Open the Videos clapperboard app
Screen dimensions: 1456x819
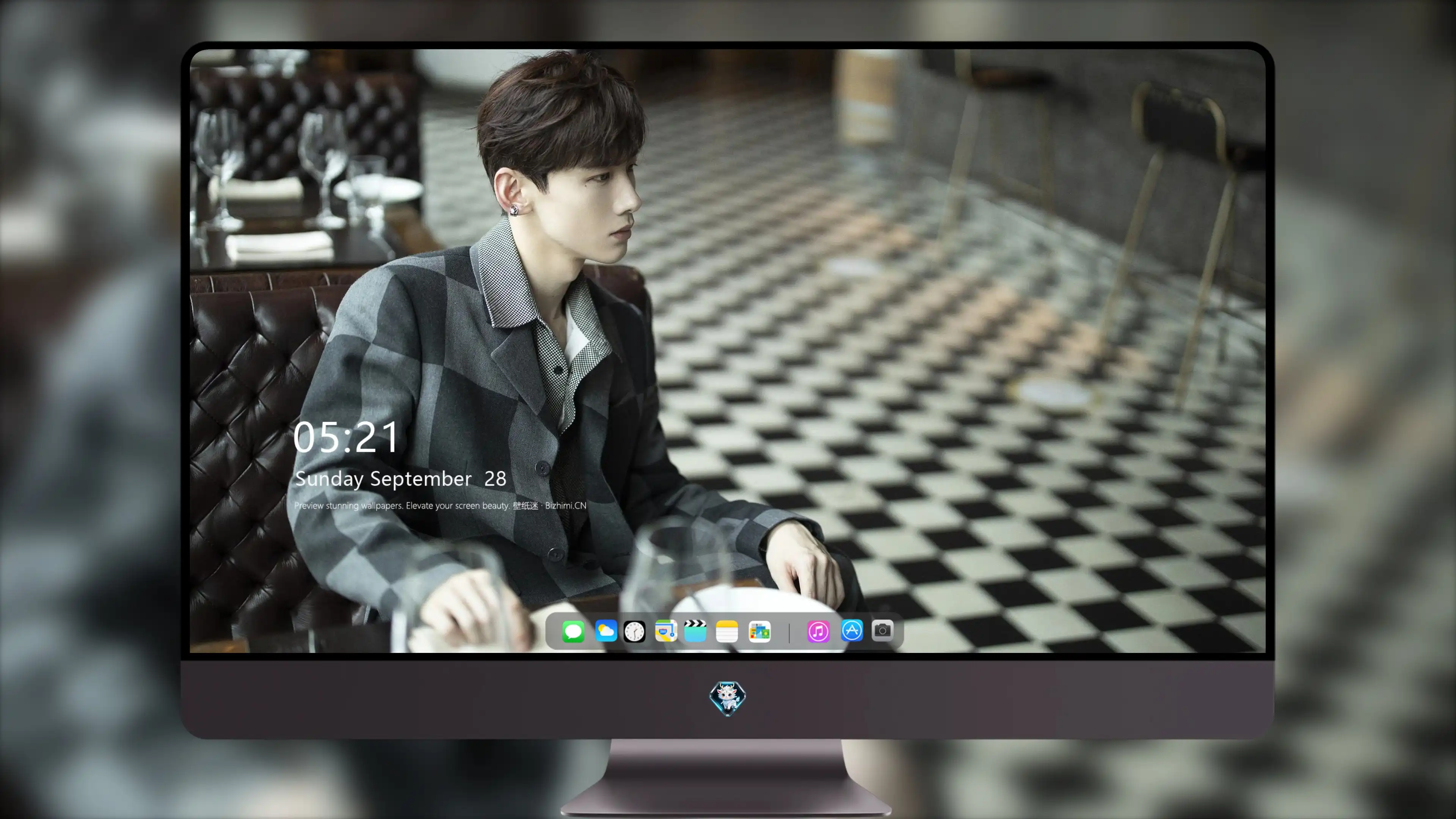695,631
